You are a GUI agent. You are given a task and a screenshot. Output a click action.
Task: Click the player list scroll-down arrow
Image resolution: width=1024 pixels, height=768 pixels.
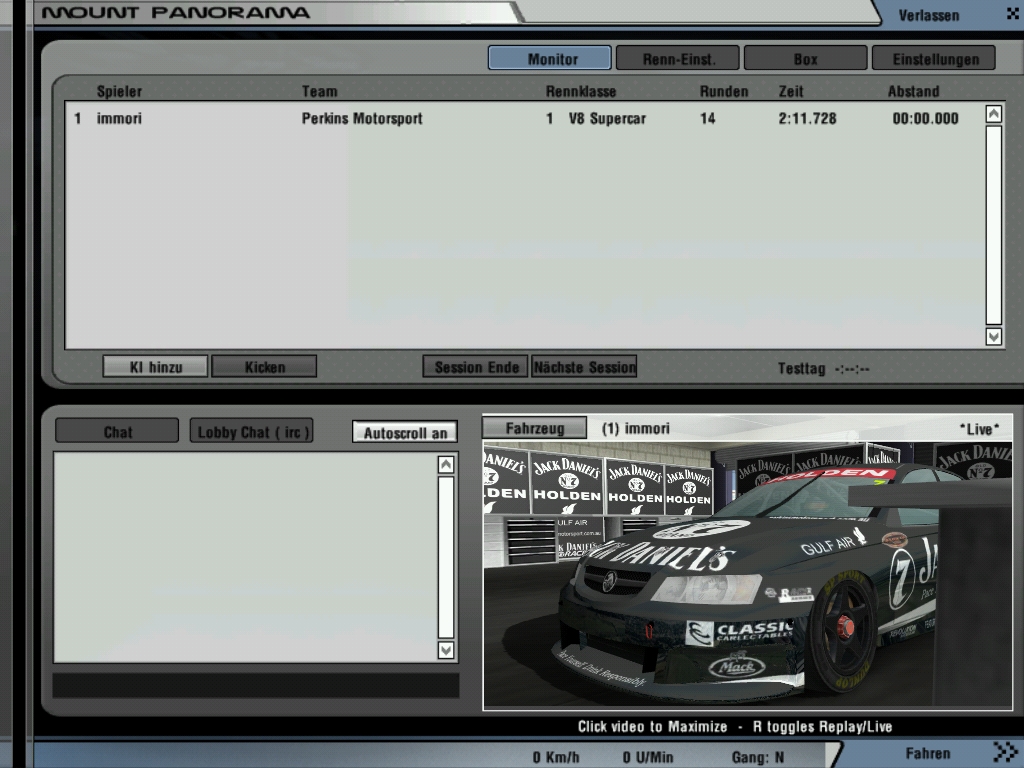[993, 336]
